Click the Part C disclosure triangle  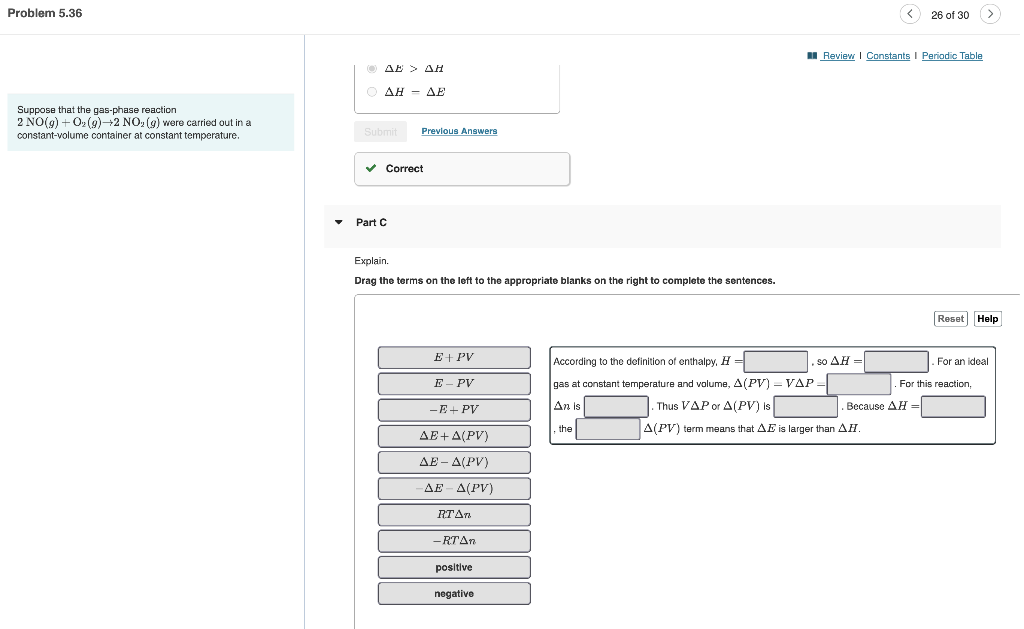point(339,222)
